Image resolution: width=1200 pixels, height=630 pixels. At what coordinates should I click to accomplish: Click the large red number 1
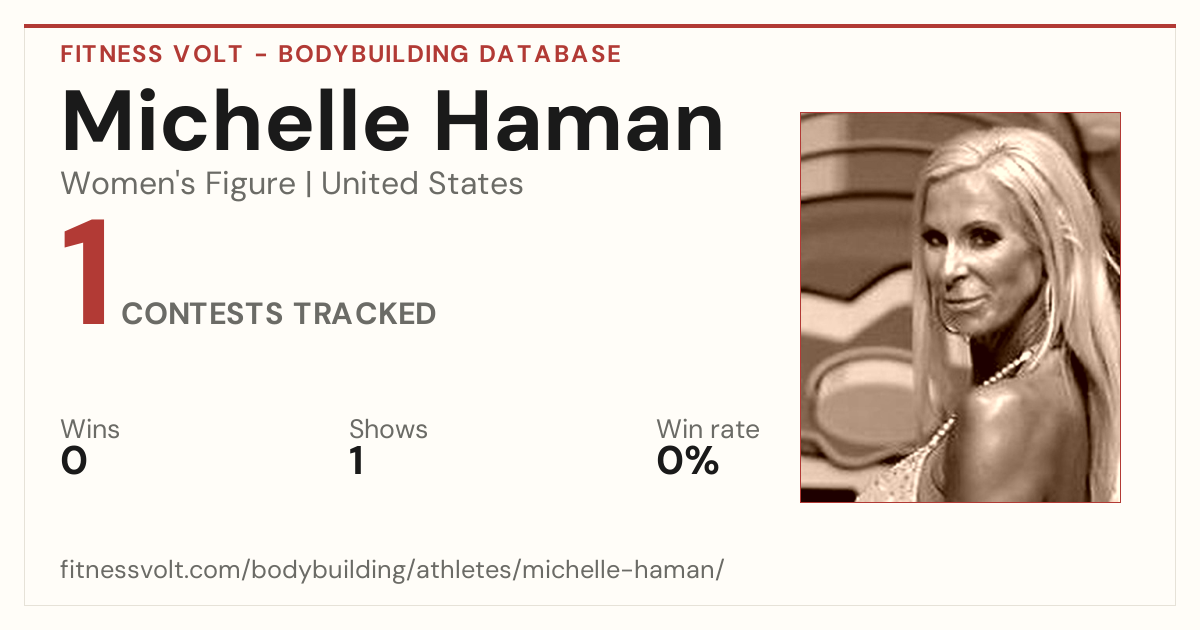pyautogui.click(x=85, y=275)
